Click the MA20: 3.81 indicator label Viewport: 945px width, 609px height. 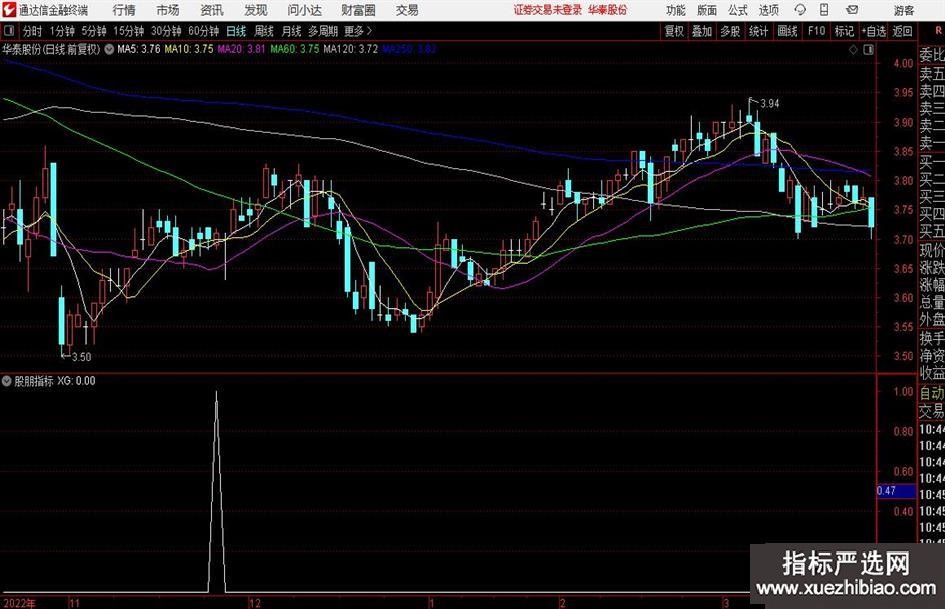point(241,49)
